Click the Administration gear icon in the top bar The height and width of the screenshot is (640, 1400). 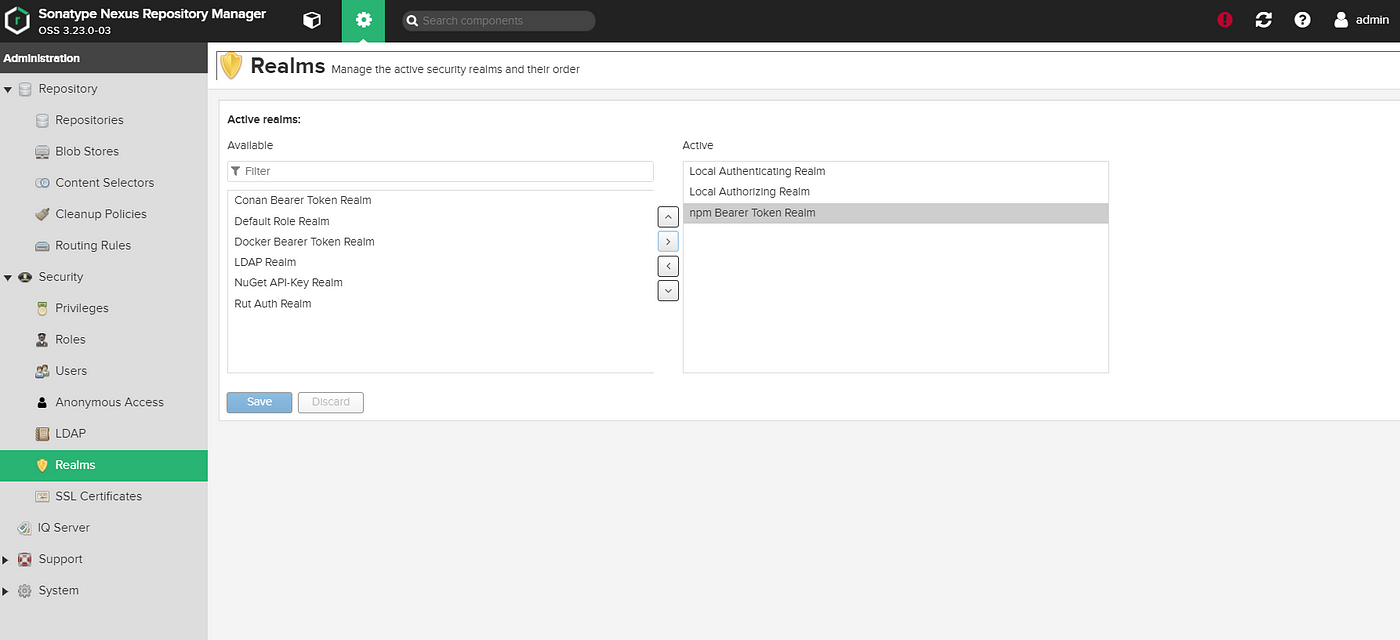click(363, 20)
